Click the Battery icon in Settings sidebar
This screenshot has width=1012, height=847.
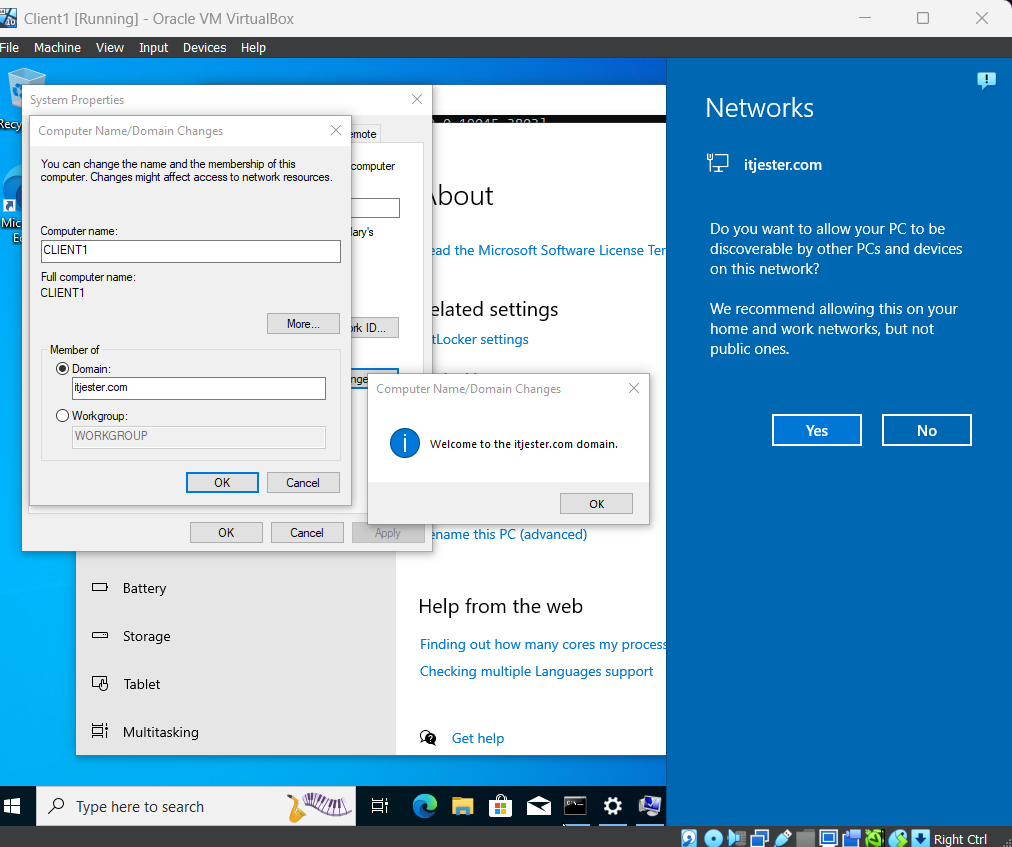click(100, 587)
